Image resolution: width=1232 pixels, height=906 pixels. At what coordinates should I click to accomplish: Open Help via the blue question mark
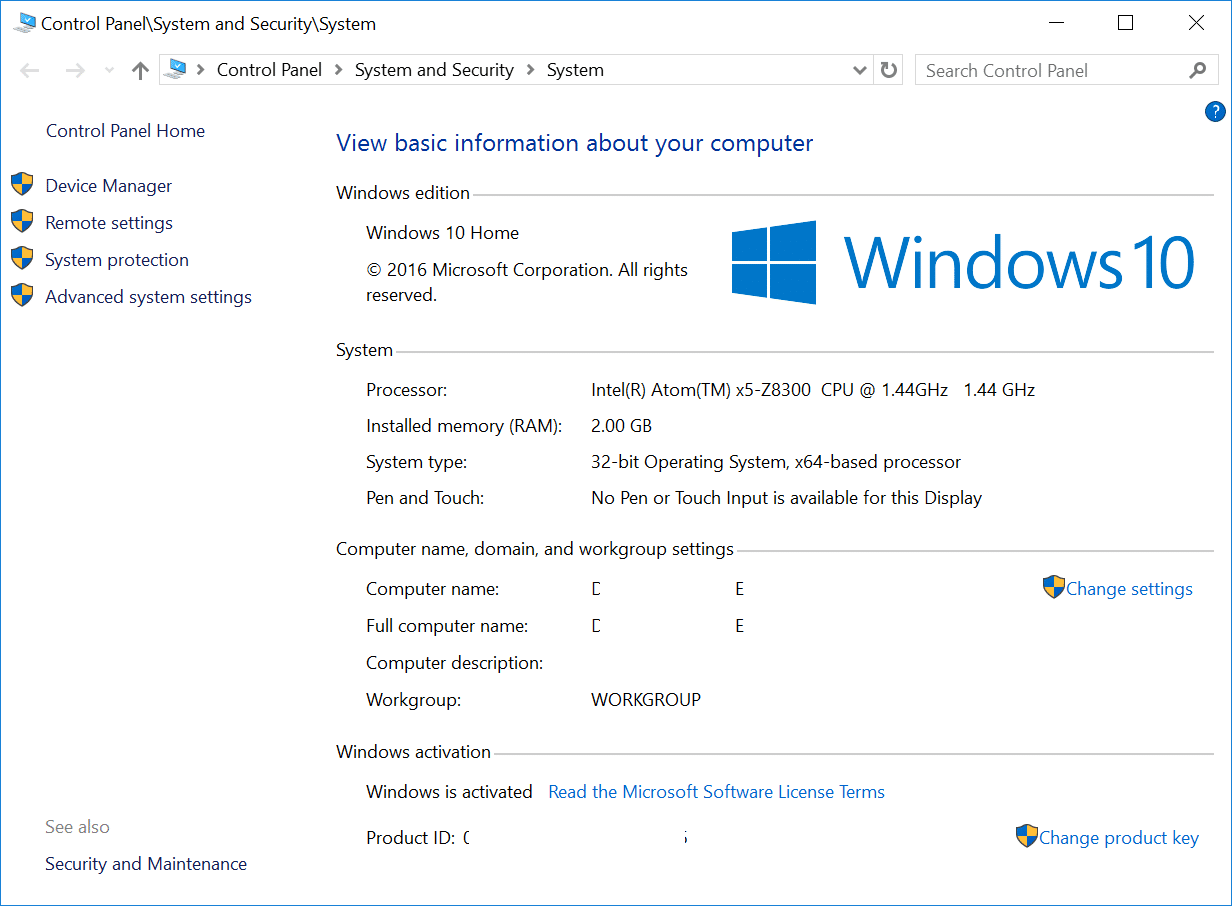(1215, 111)
